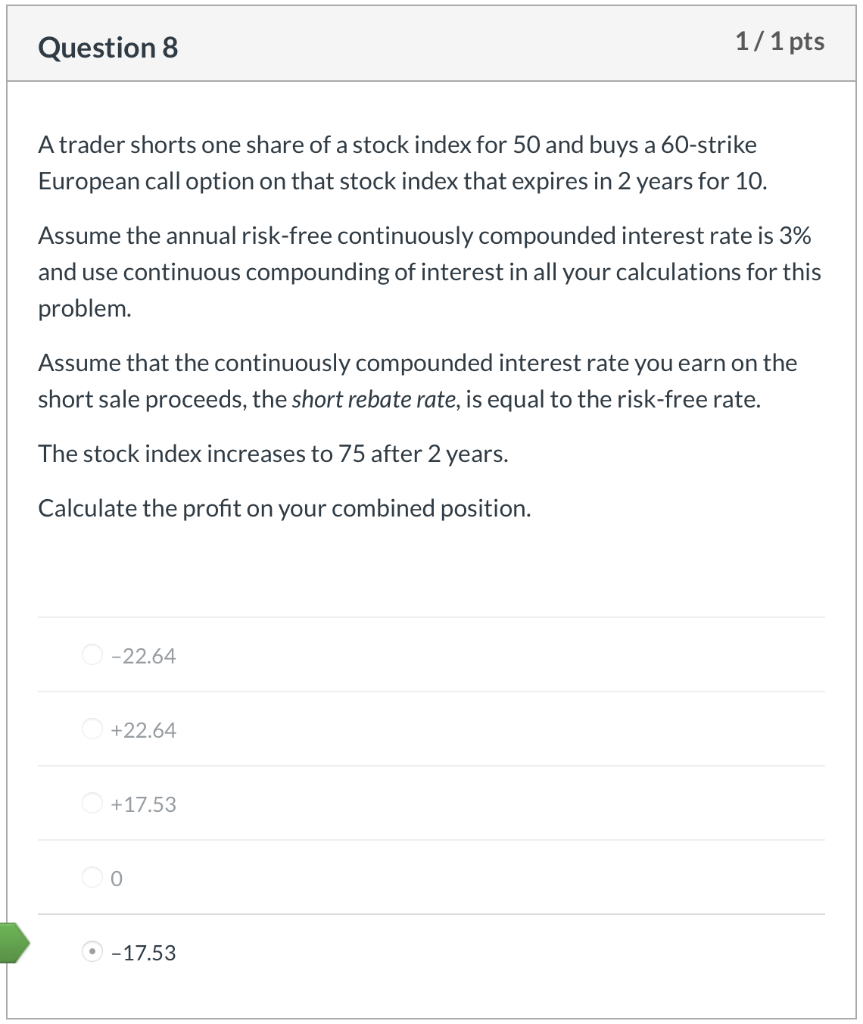Click the -17.53 answer row
This screenshot has height=1024, width=863.
coord(430,951)
